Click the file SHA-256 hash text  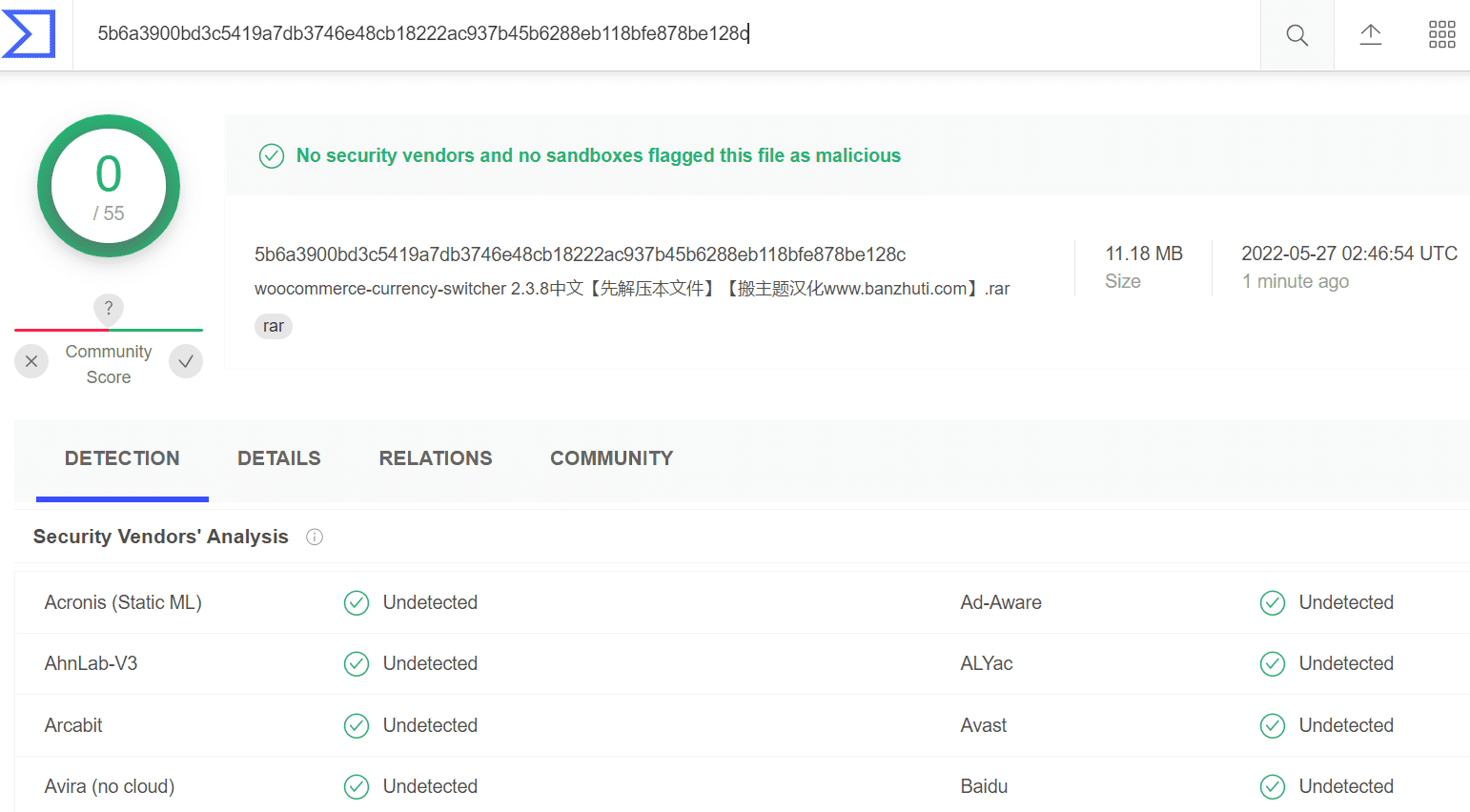coord(580,254)
